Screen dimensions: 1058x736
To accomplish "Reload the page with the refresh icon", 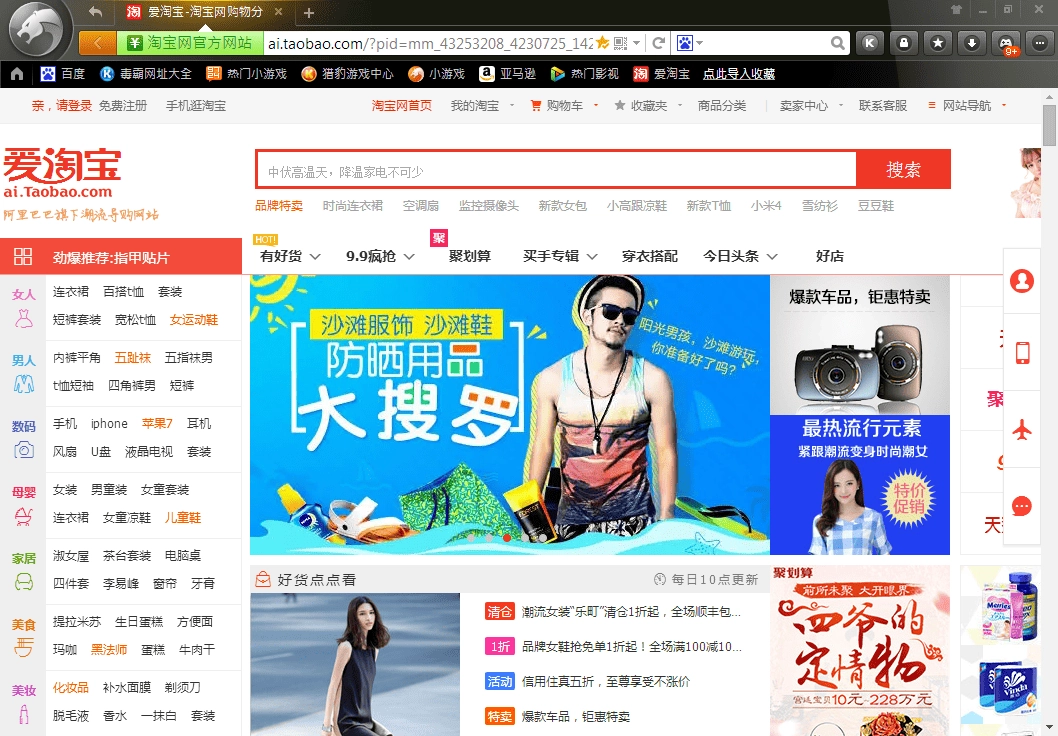I will point(659,43).
